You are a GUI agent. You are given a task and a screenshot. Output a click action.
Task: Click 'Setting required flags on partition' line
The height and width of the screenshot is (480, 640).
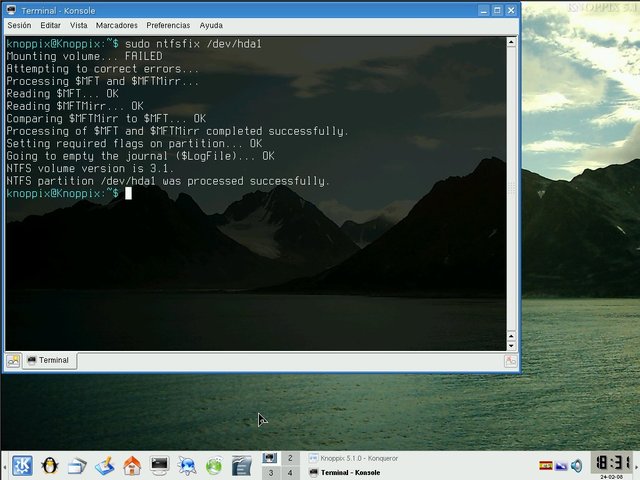pyautogui.click(x=134, y=144)
